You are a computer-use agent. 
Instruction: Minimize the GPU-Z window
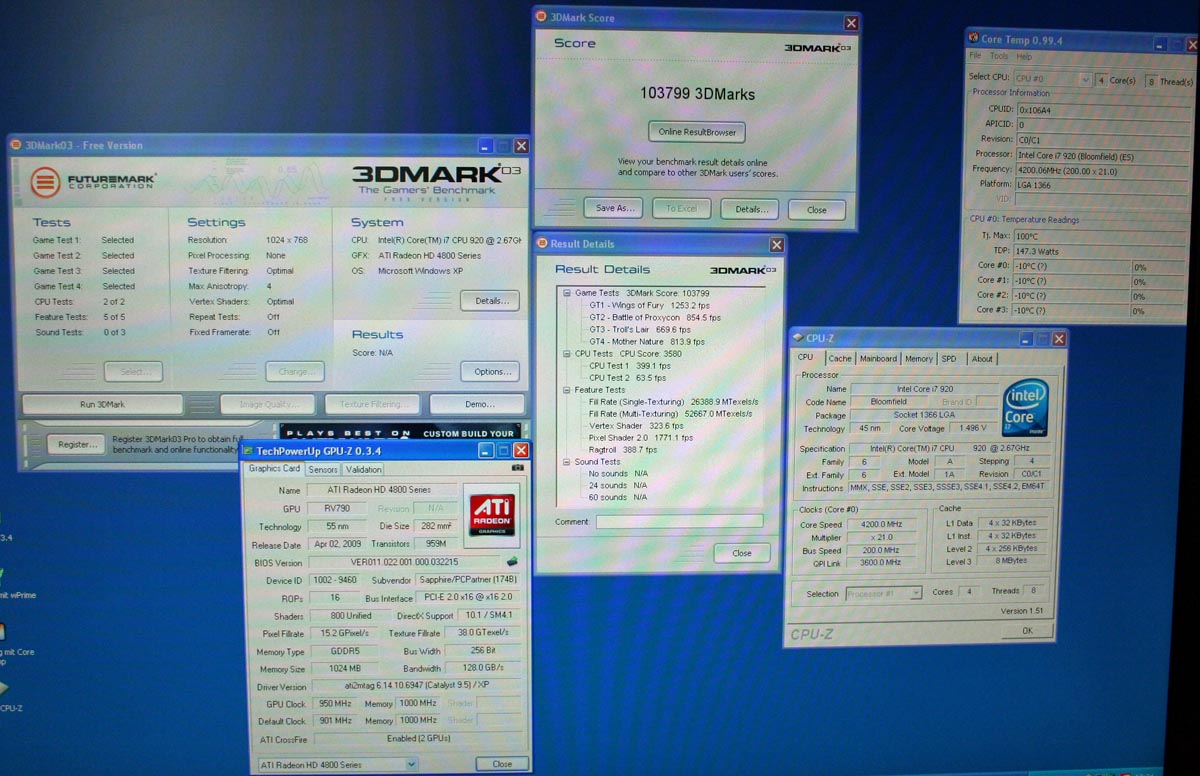(x=486, y=451)
